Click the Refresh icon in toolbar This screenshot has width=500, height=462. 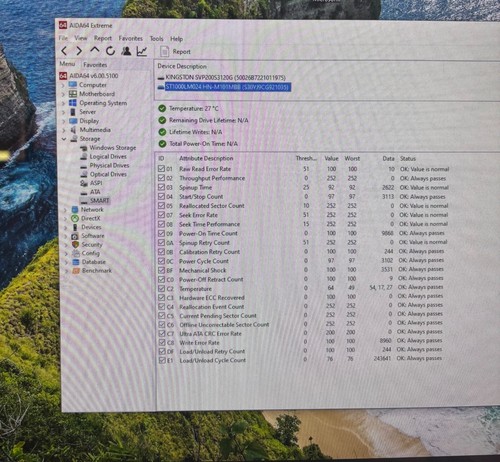tap(110, 51)
